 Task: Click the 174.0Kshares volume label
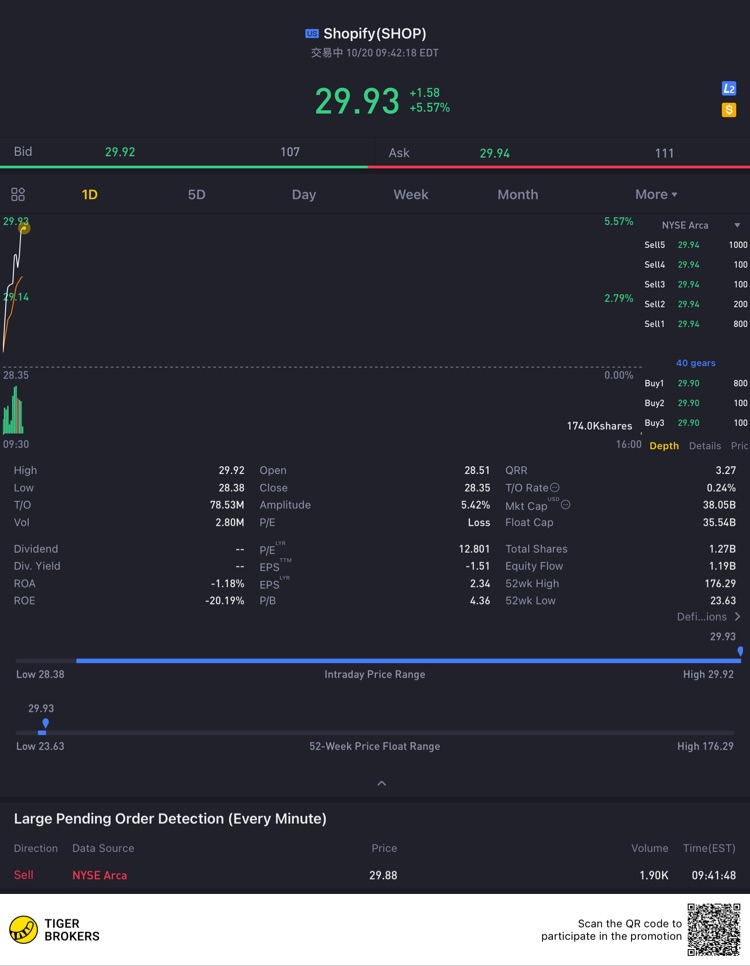(x=600, y=426)
